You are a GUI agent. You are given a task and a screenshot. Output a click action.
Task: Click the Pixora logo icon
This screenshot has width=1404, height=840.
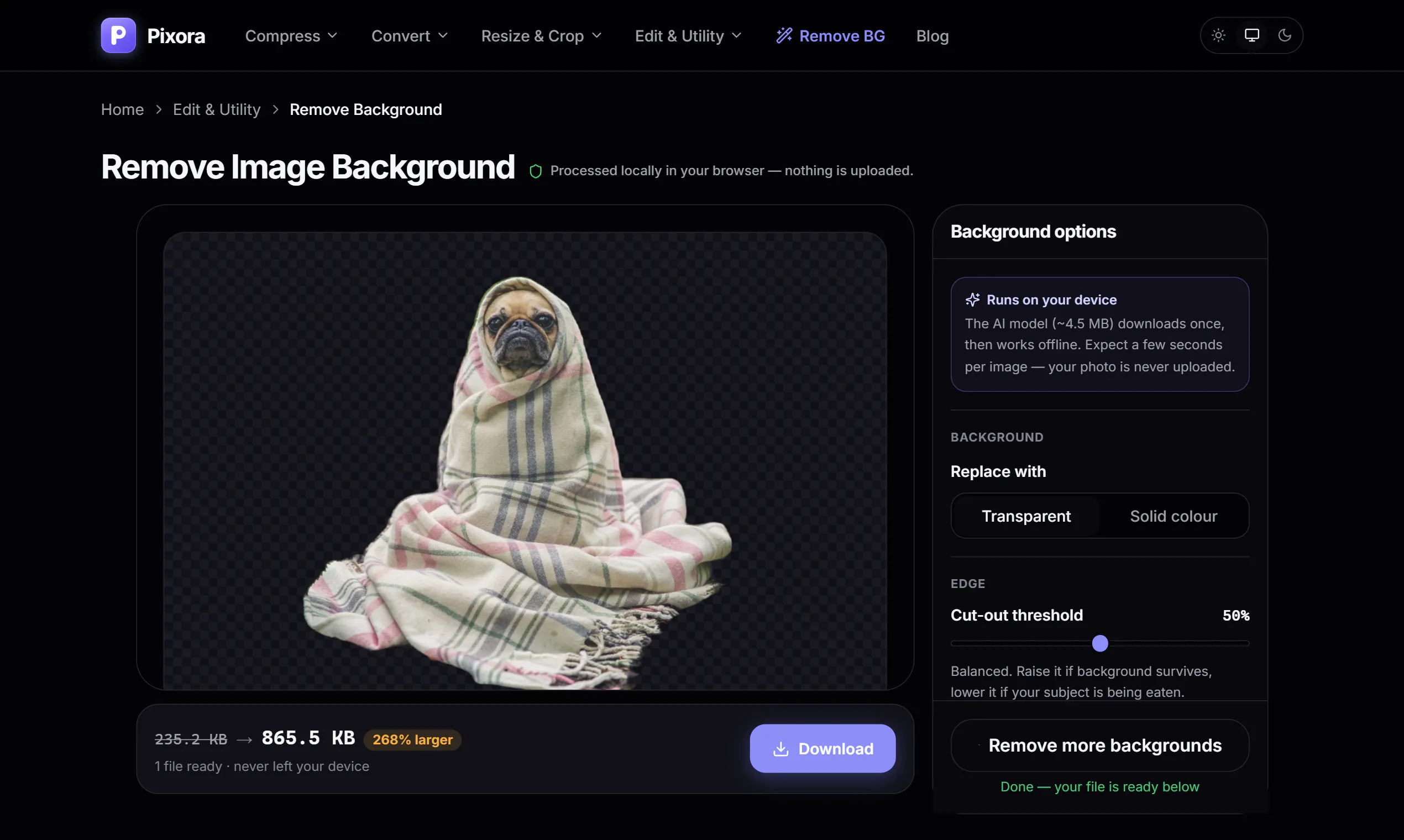click(x=118, y=35)
